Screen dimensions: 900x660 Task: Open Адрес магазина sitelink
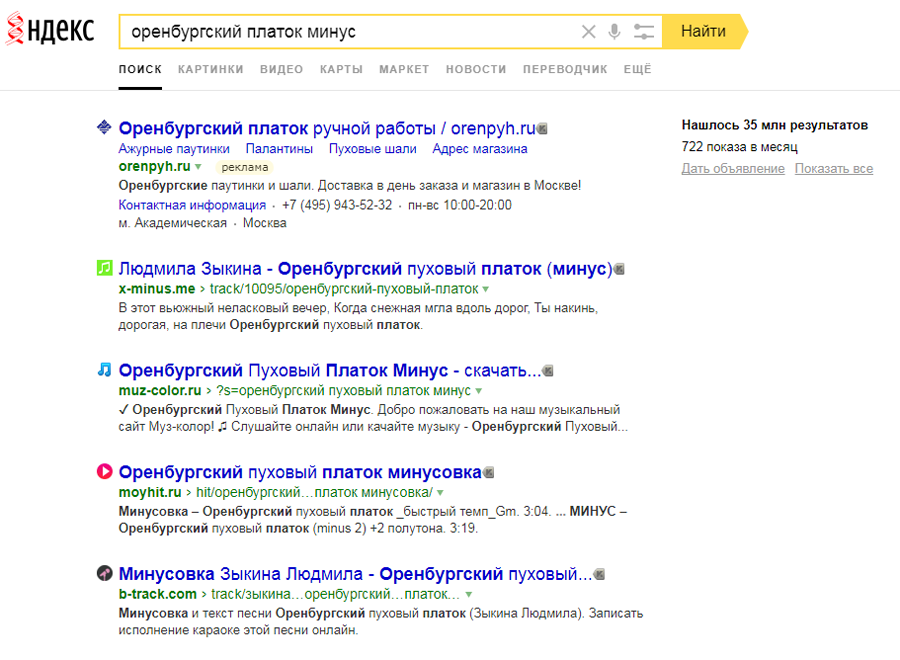[480, 149]
